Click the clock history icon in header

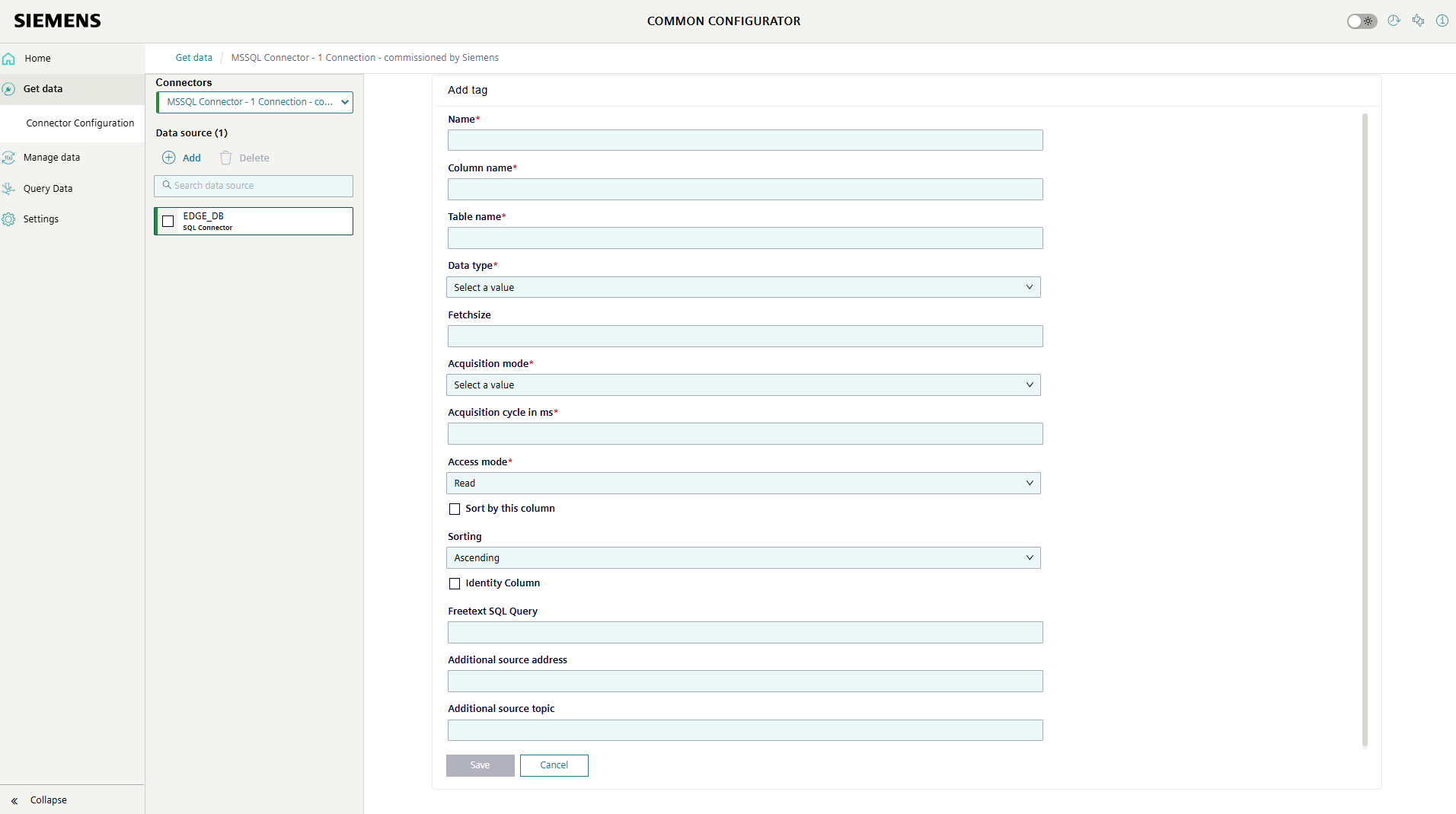click(1394, 21)
